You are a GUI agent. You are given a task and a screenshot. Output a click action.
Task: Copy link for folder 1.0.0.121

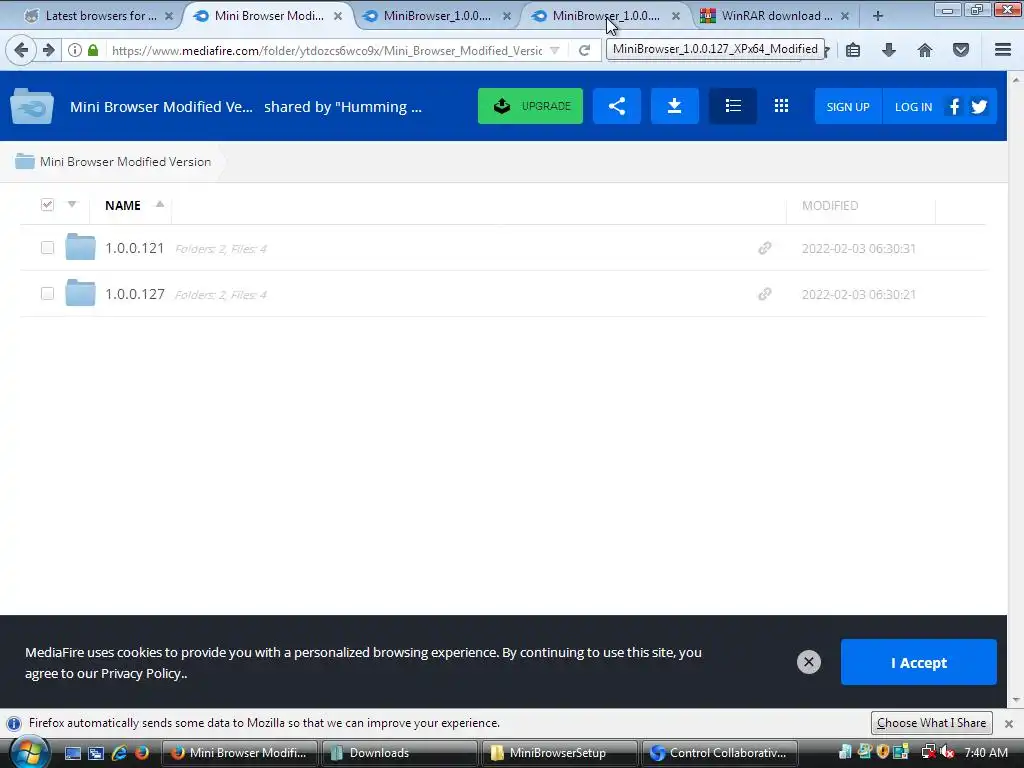[765, 248]
